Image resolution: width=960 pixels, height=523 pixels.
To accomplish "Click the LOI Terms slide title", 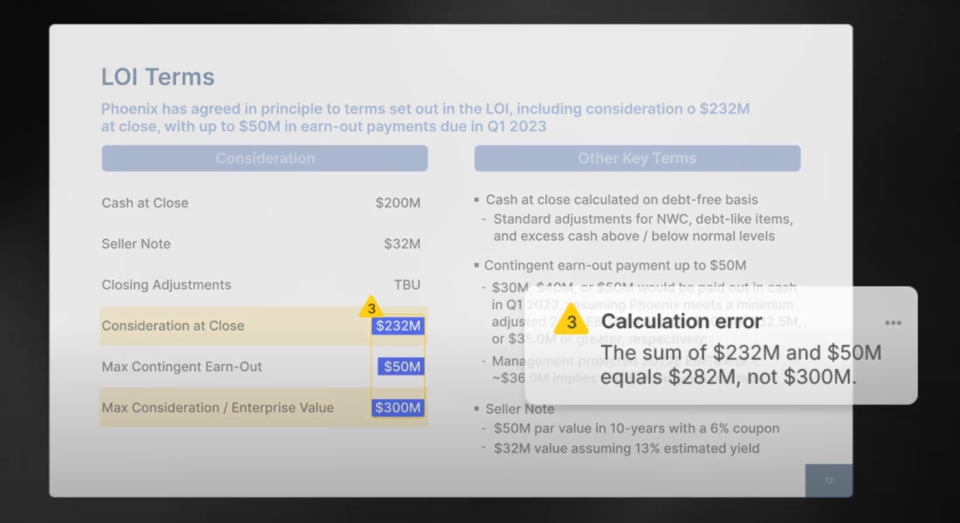I will point(158,77).
